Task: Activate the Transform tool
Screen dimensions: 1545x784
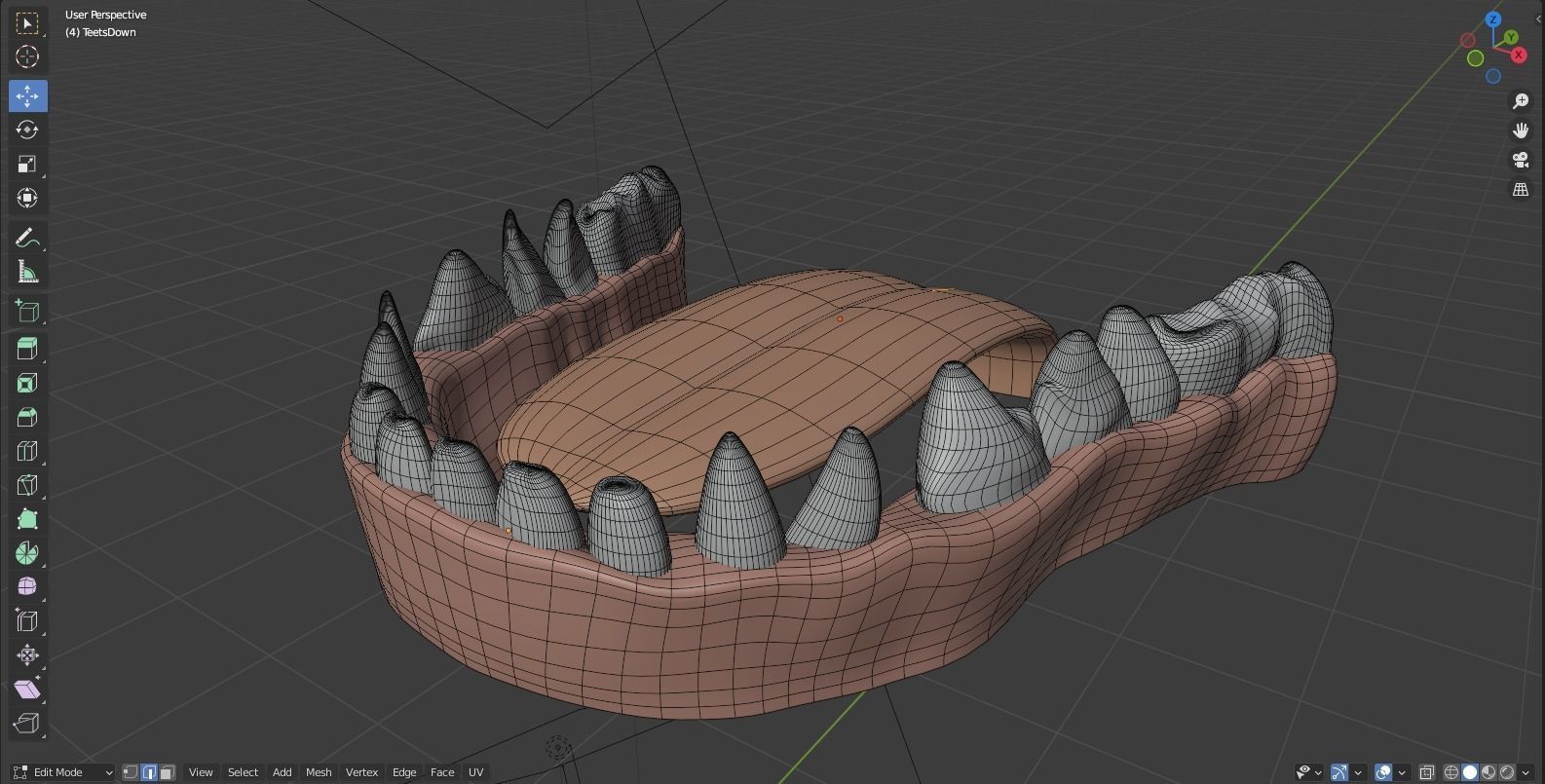Action: [x=27, y=198]
